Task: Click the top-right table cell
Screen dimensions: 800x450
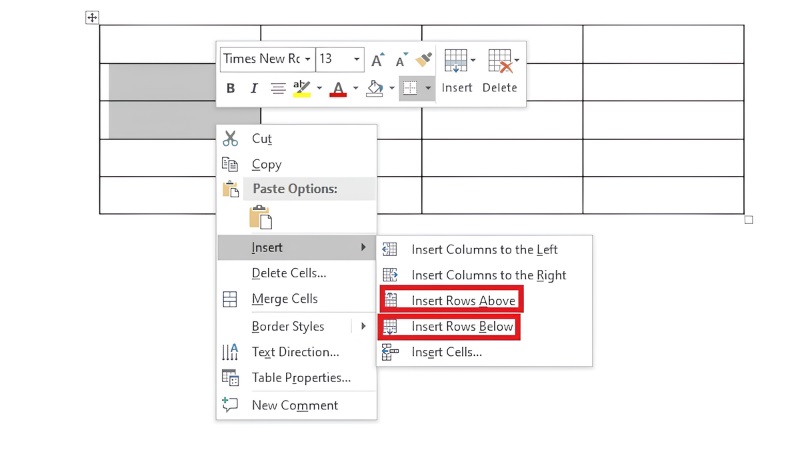Action: click(x=663, y=44)
